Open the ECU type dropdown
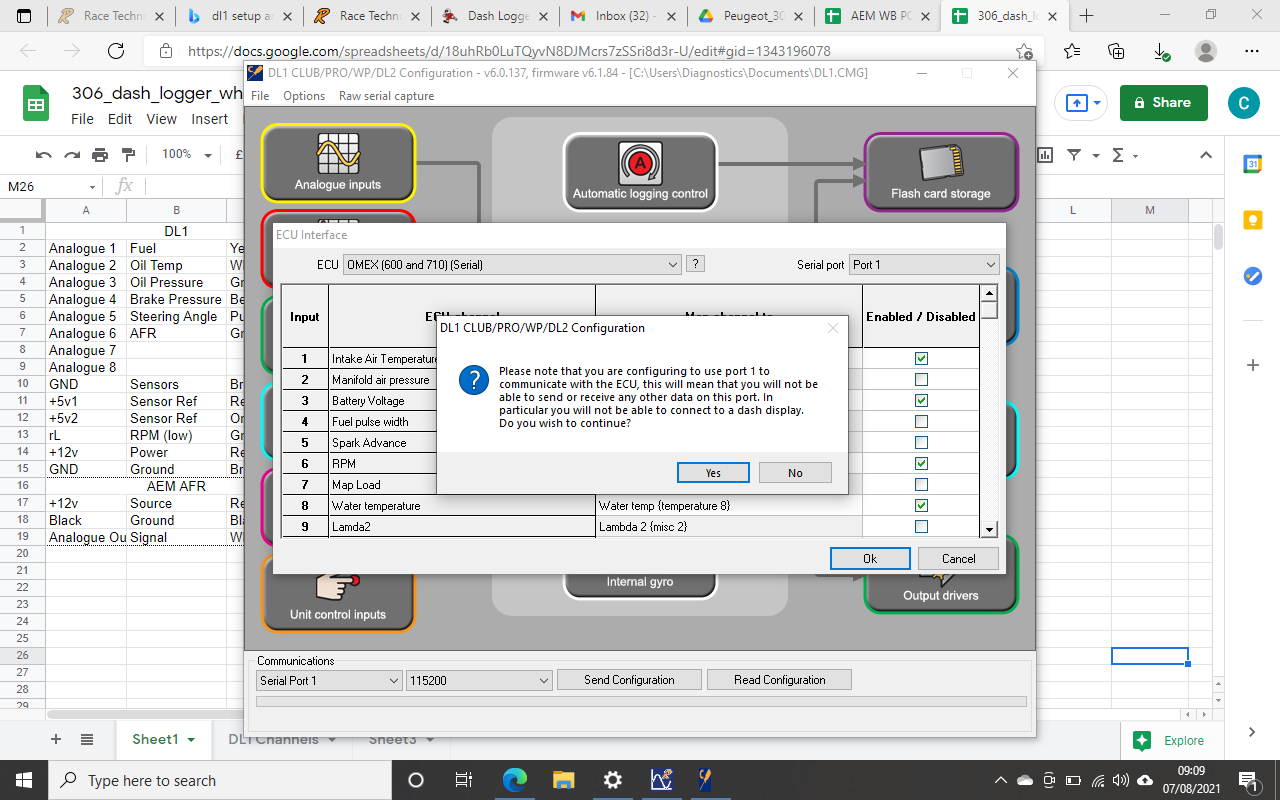This screenshot has width=1280, height=800. 512,265
